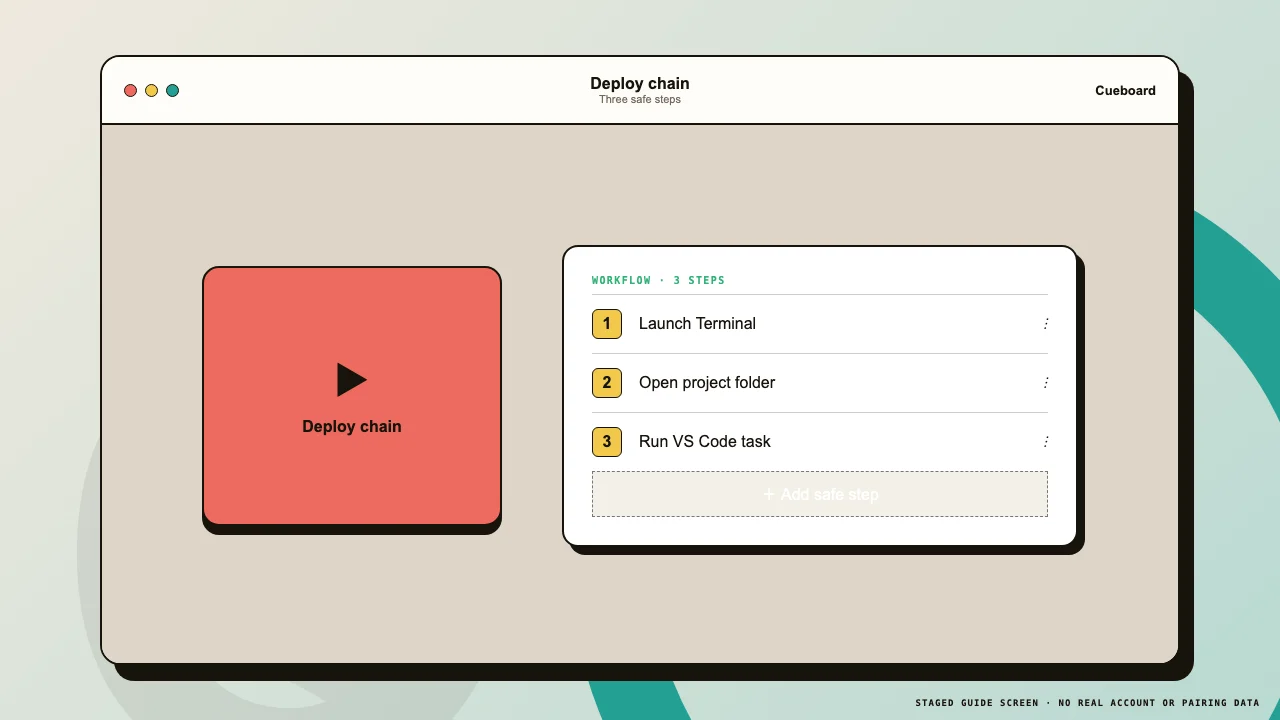Minimize the window with the yellow dot
1280x720 pixels.
click(x=151, y=91)
